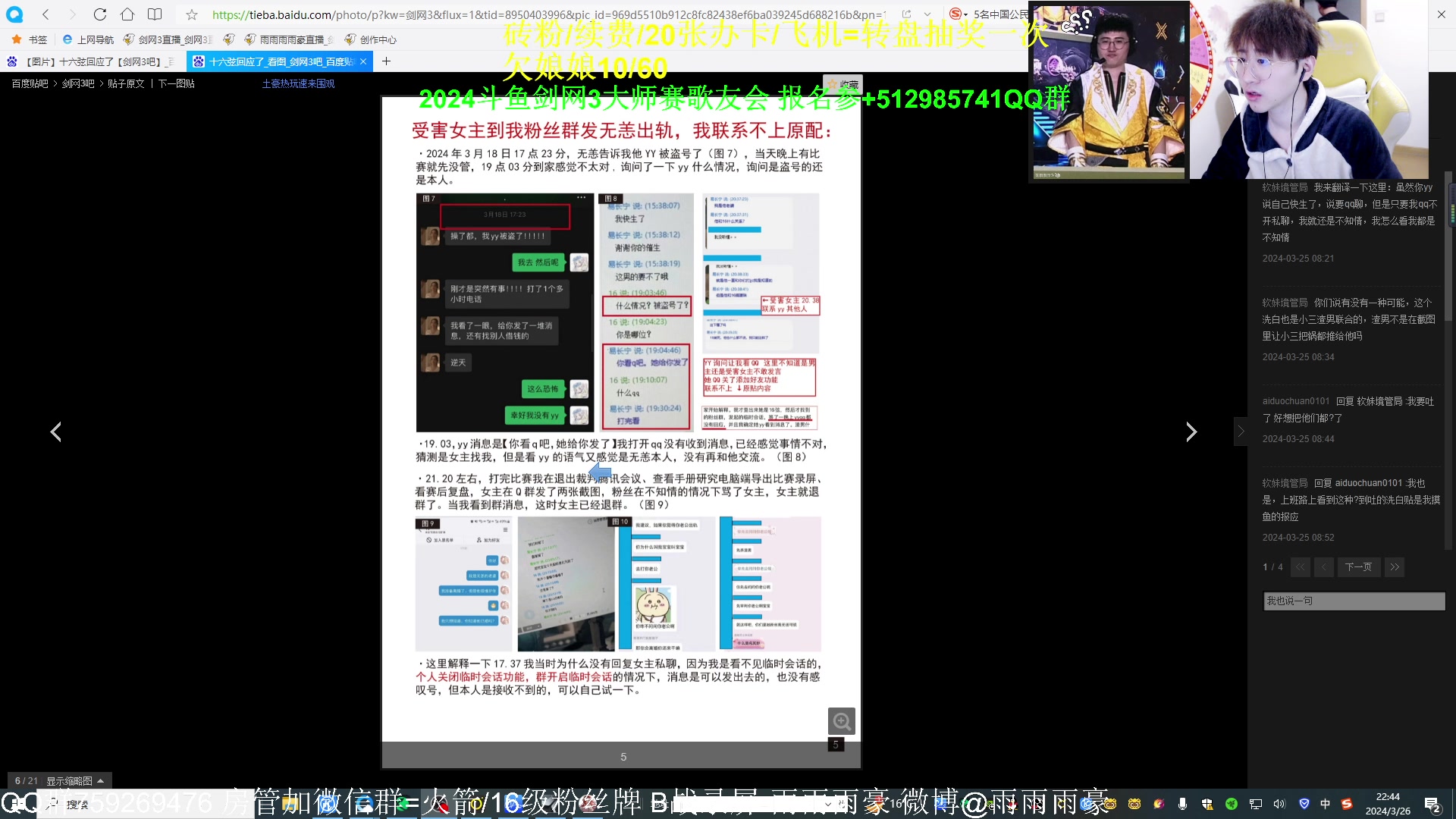Image resolution: width=1456 pixels, height=819 pixels.
Task: Open the Sogou input method tray icon
Action: [x=1347, y=804]
